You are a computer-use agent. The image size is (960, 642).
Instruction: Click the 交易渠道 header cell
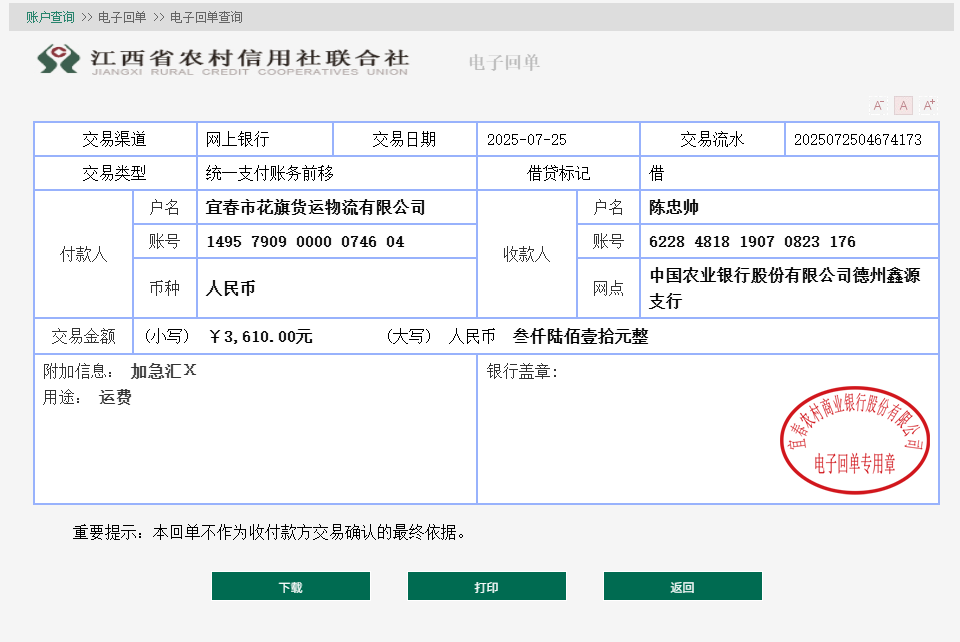114,140
